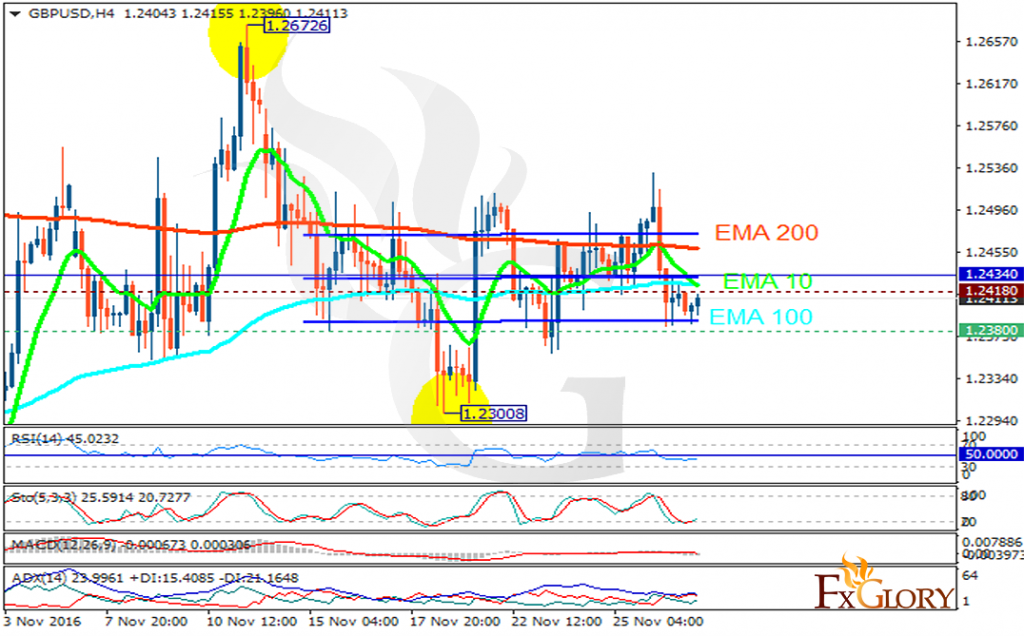Select the EMA 100 label
This screenshot has width=1024, height=636.
point(761,317)
